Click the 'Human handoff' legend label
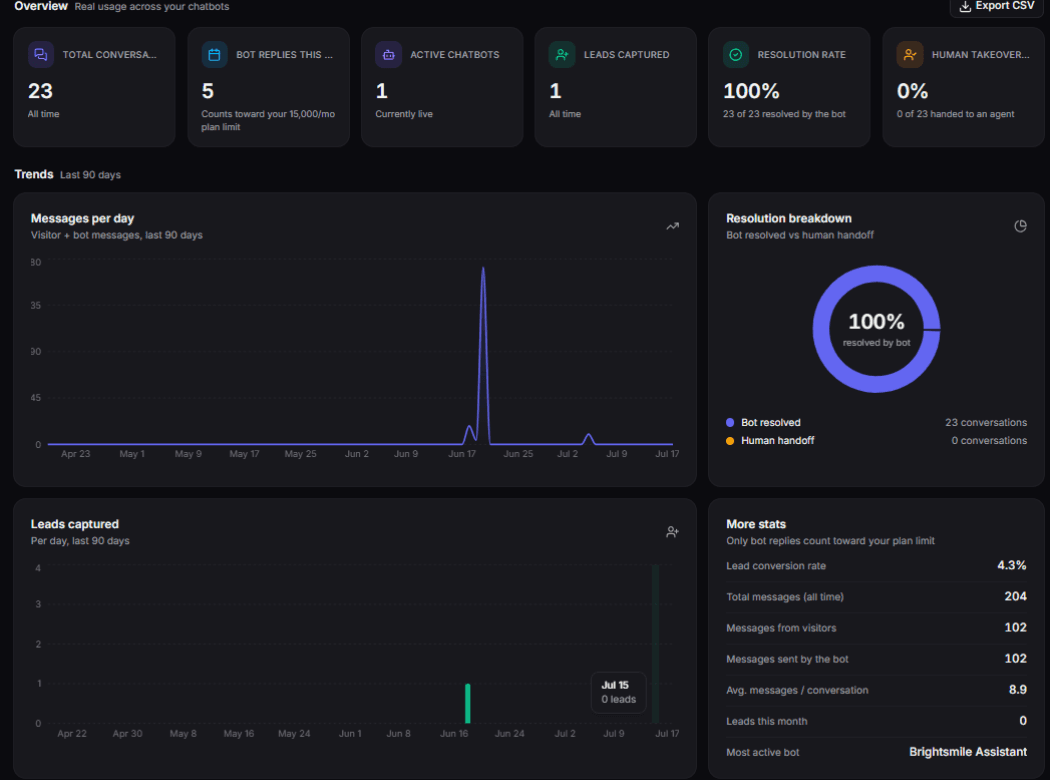Screen dimensions: 1050x780 pos(777,441)
